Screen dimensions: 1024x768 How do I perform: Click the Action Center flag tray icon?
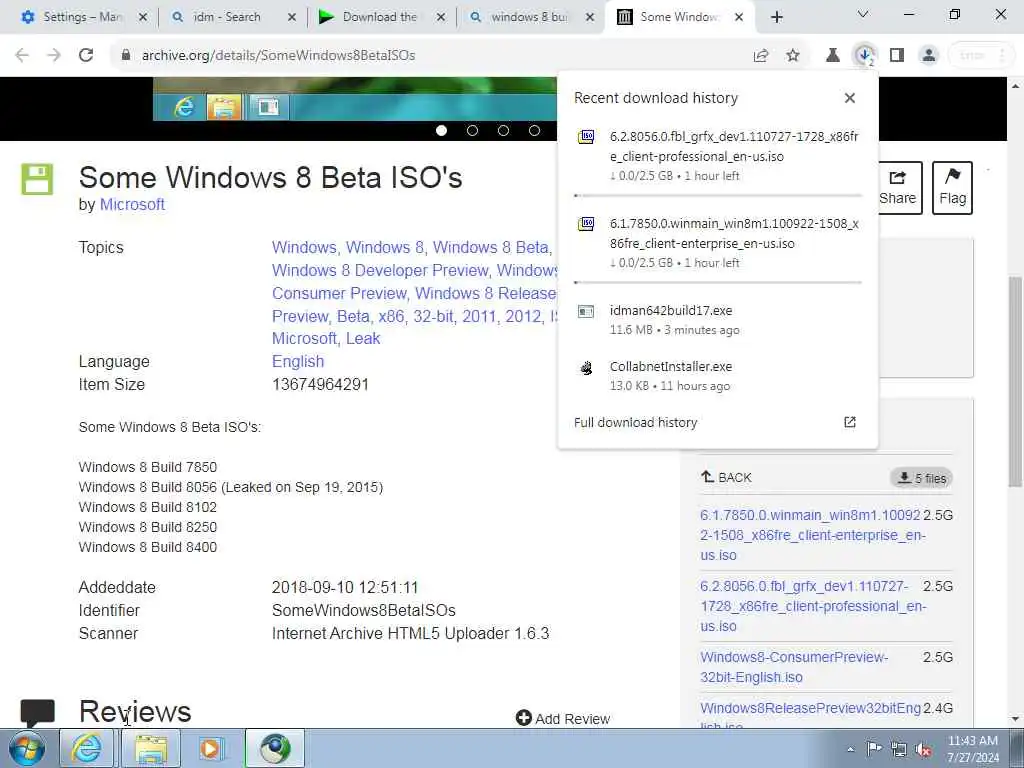click(874, 749)
